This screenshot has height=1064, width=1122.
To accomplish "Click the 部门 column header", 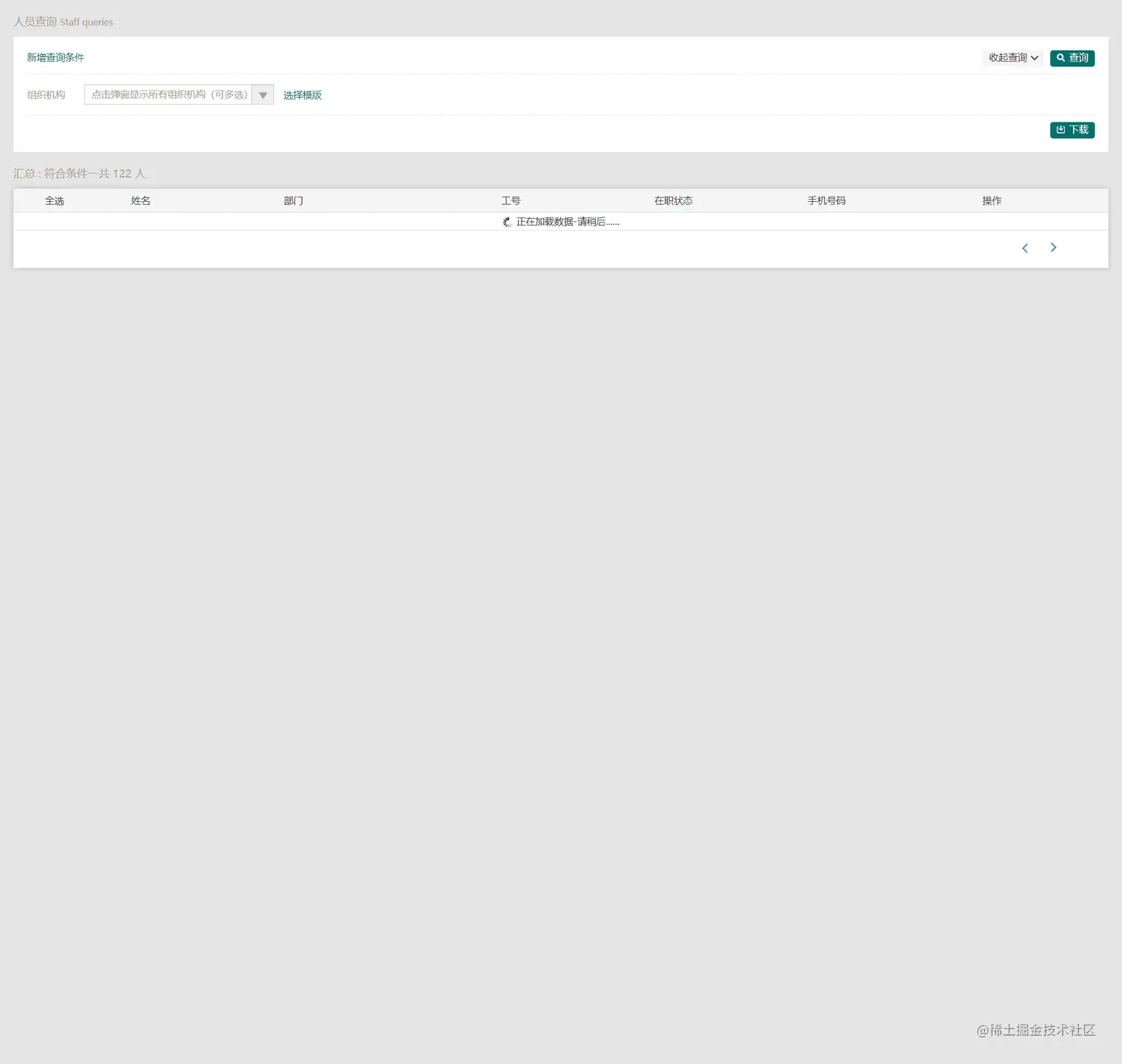I will point(293,201).
